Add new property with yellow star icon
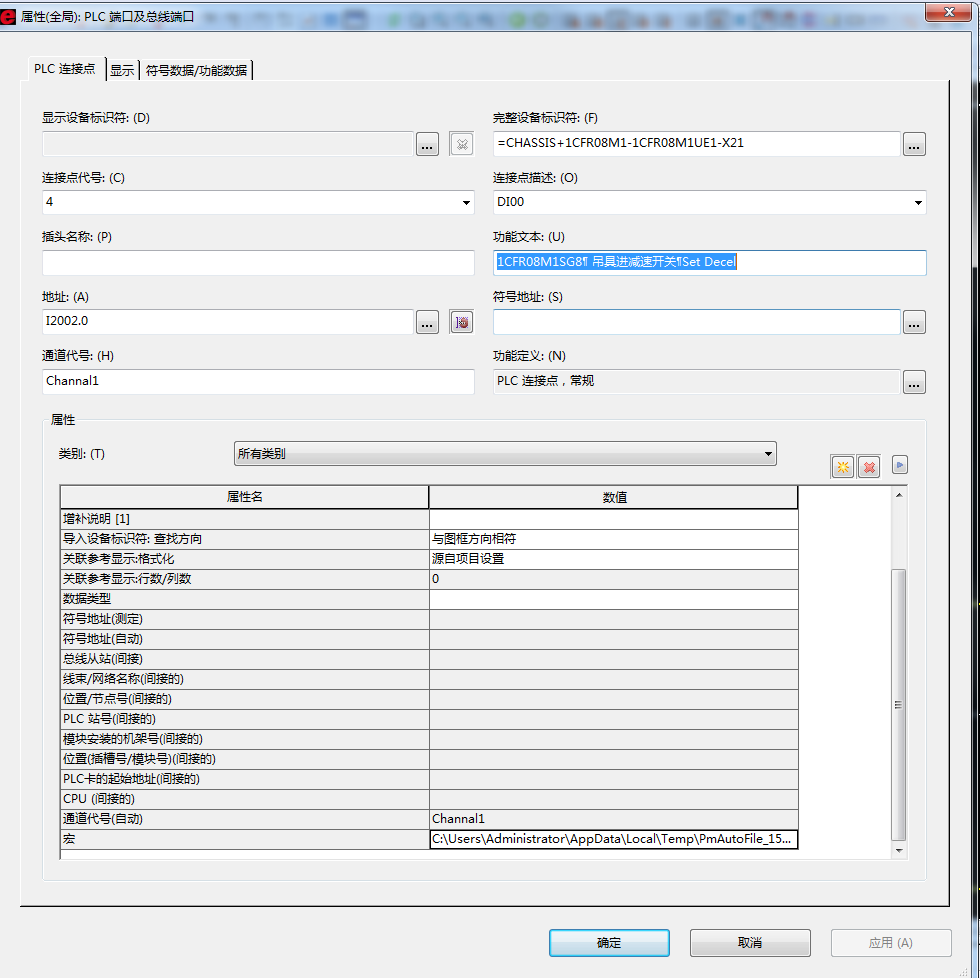 (x=842, y=466)
